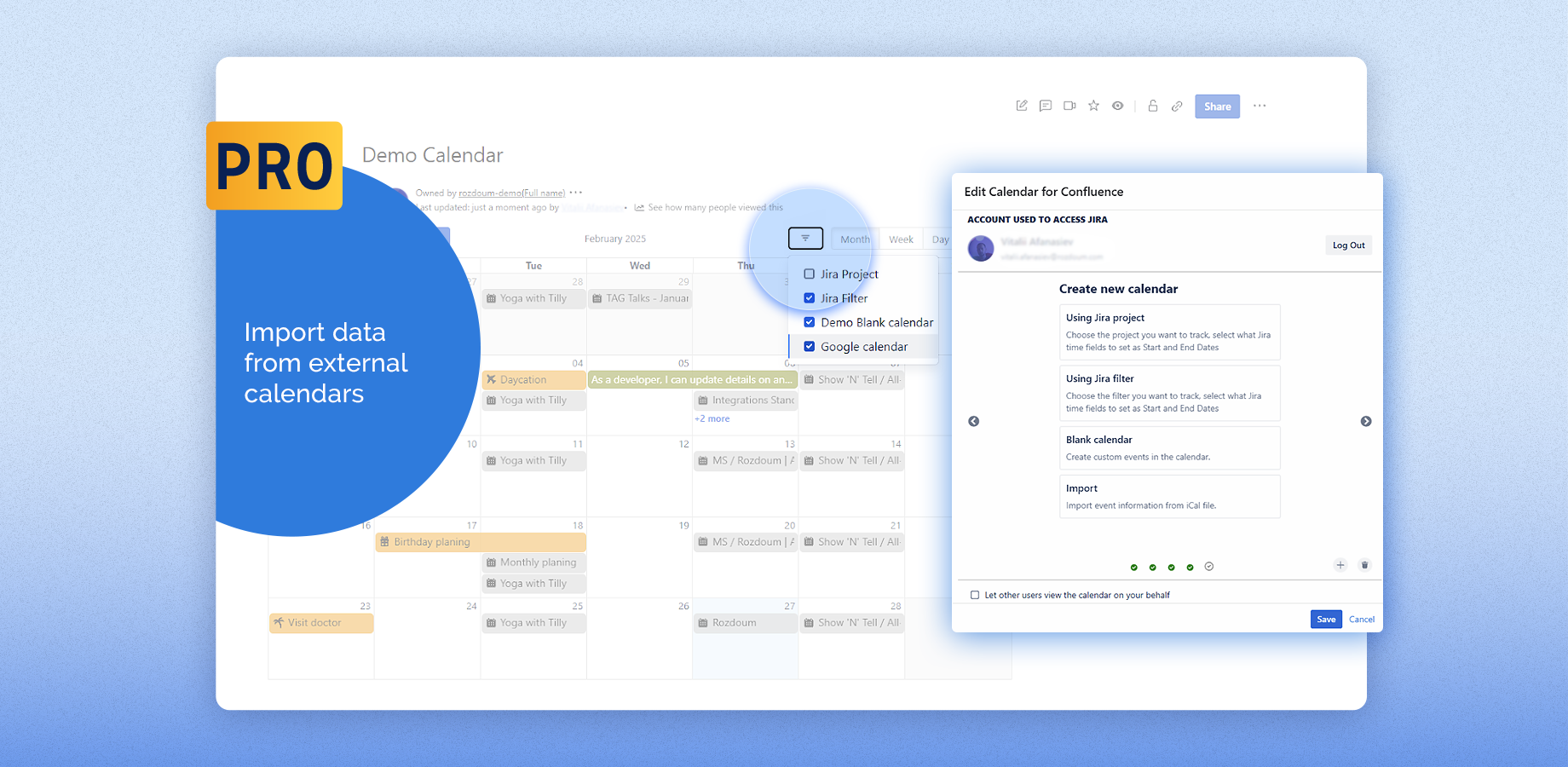This screenshot has width=1568, height=767.
Task: Open the rozdoum-demo owner link
Action: [x=512, y=193]
